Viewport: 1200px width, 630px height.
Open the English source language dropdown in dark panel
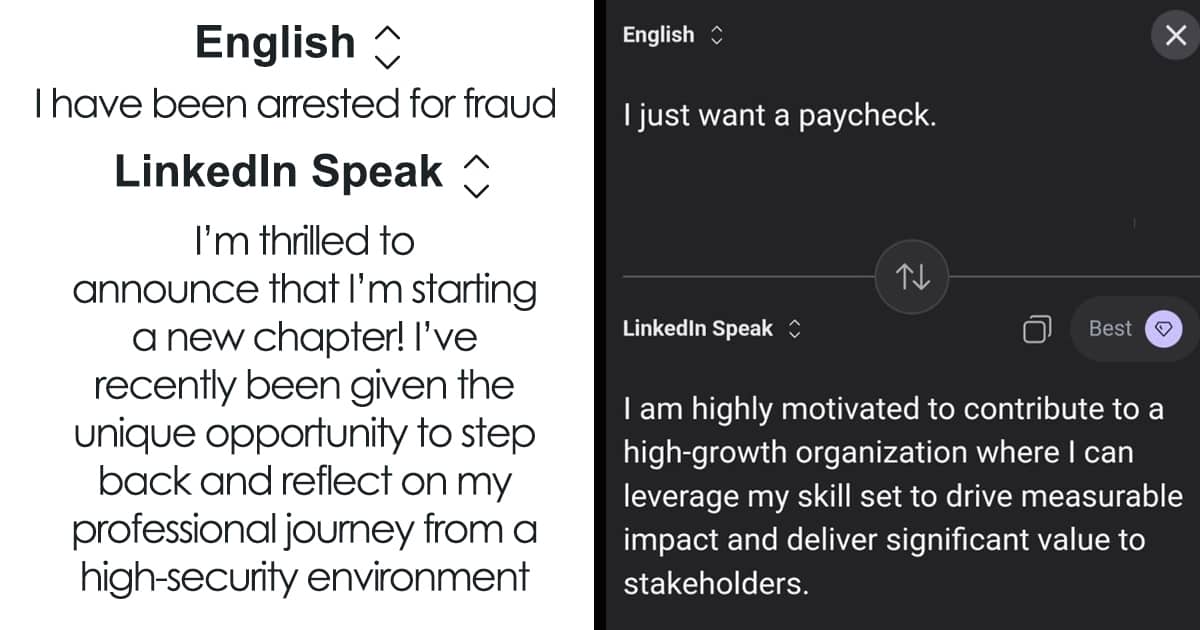click(658, 35)
